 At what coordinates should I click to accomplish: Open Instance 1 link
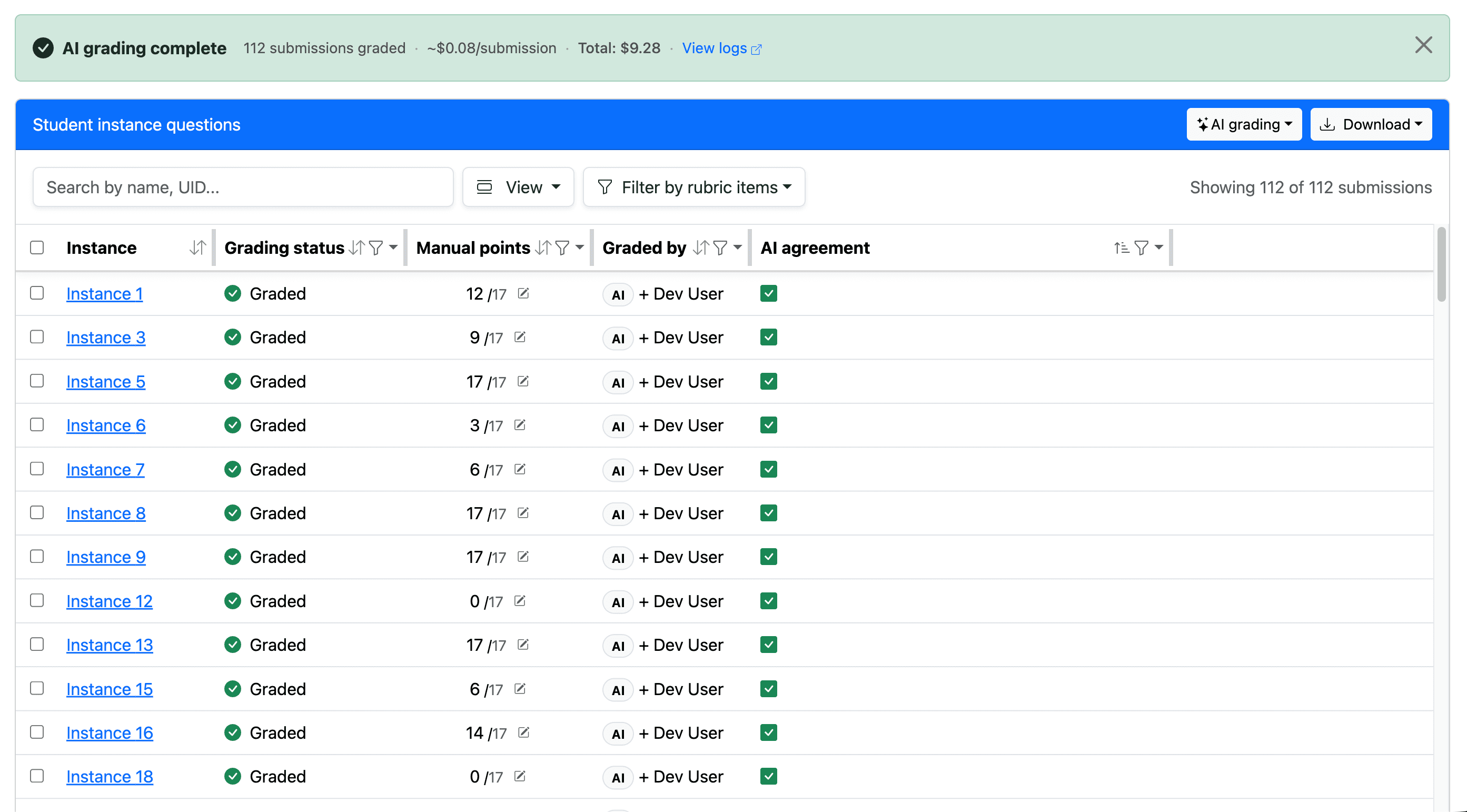point(105,294)
